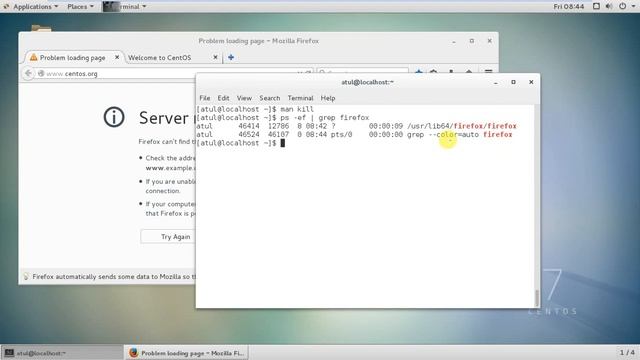Image resolution: width=640 pixels, height=360 pixels.
Task: Minimize the terminal window
Action: [x=496, y=82]
